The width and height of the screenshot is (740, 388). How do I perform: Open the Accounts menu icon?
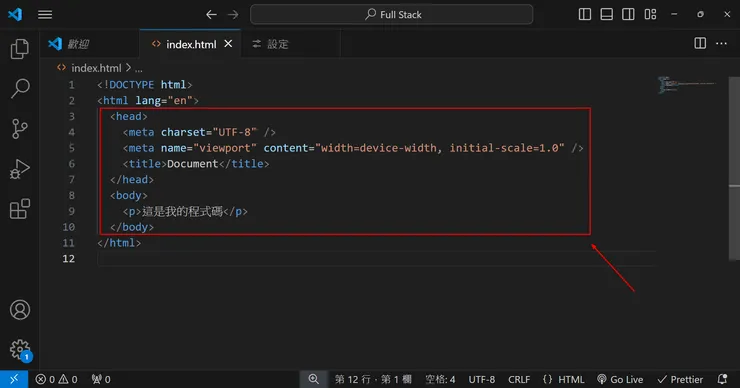pyautogui.click(x=20, y=310)
